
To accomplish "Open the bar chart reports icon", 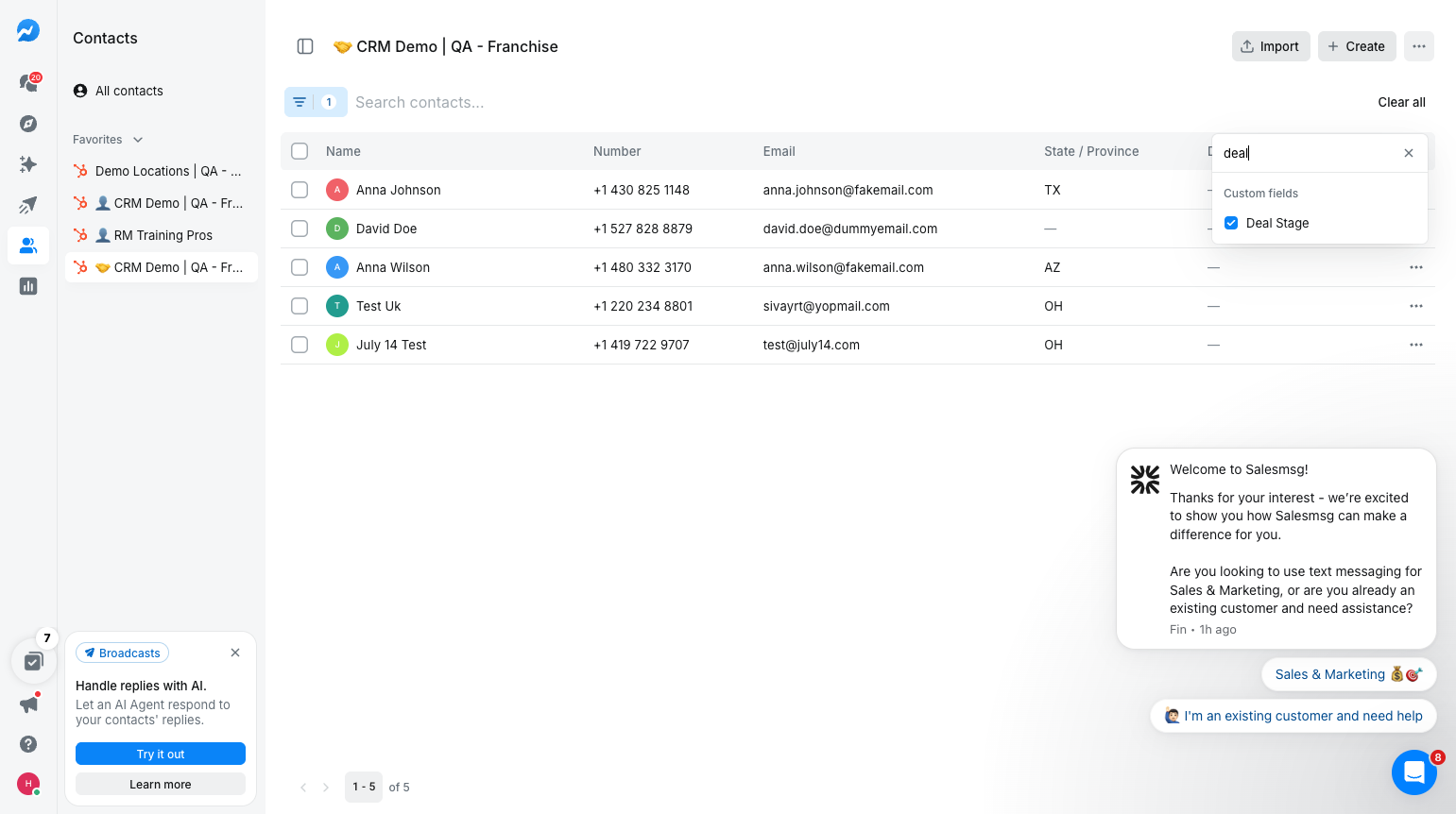I will [28, 286].
